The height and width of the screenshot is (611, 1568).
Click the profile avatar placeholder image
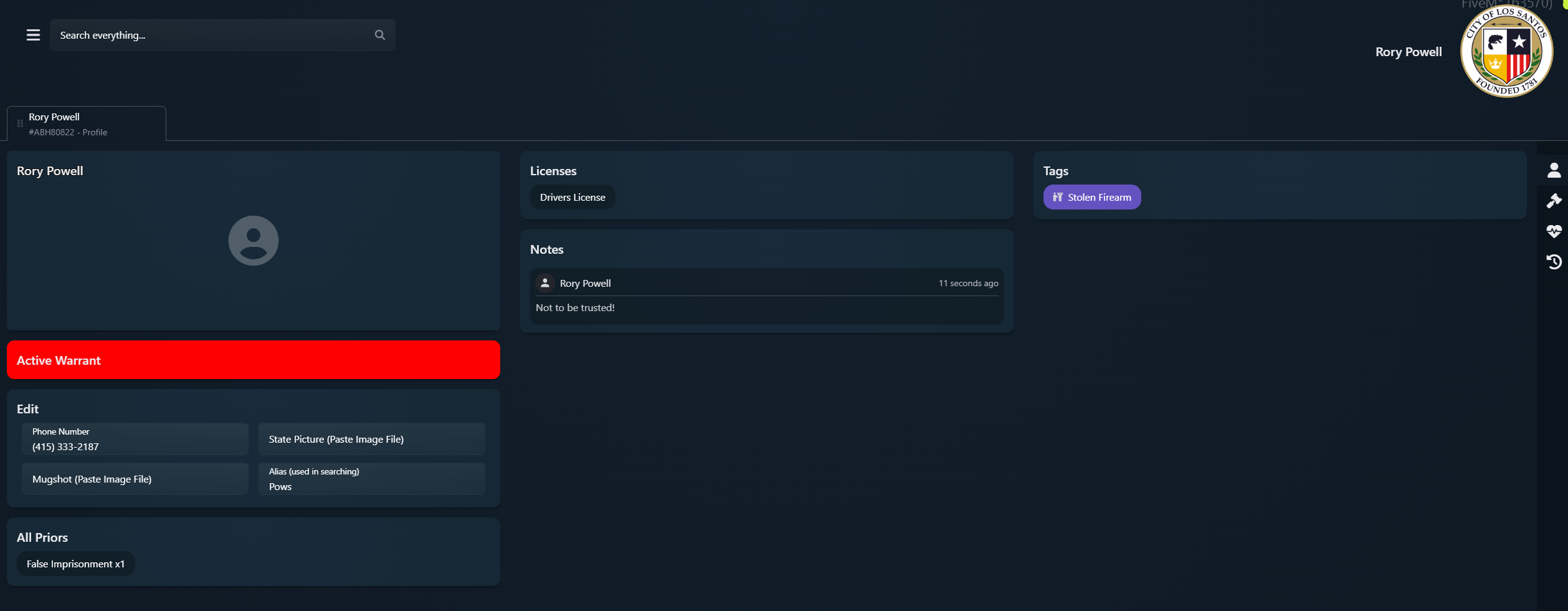pyautogui.click(x=254, y=241)
